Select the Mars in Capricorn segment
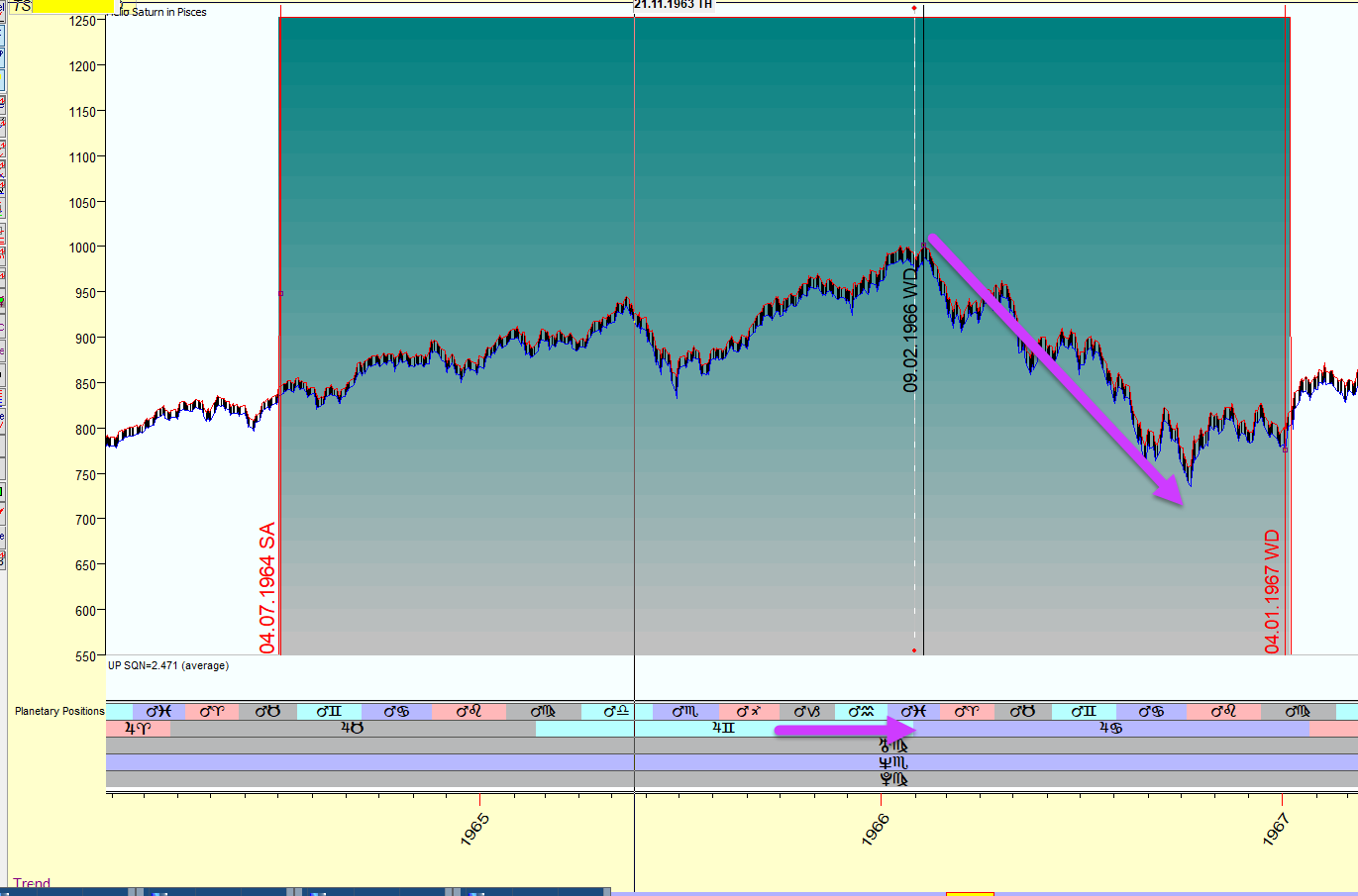Image resolution: width=1358 pixels, height=896 pixels. point(806,712)
